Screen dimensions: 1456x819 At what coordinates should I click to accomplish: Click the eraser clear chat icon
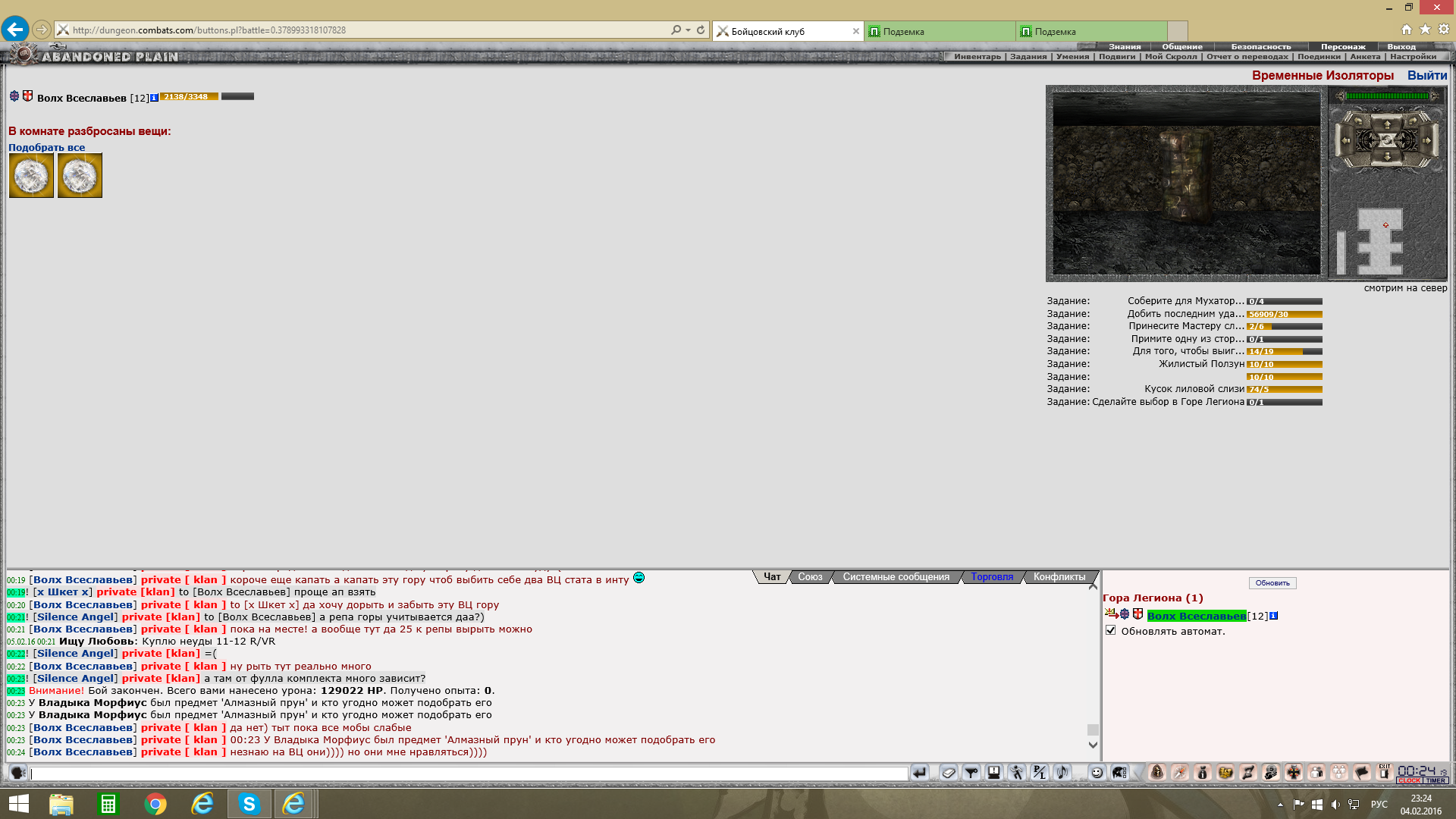coord(949,773)
